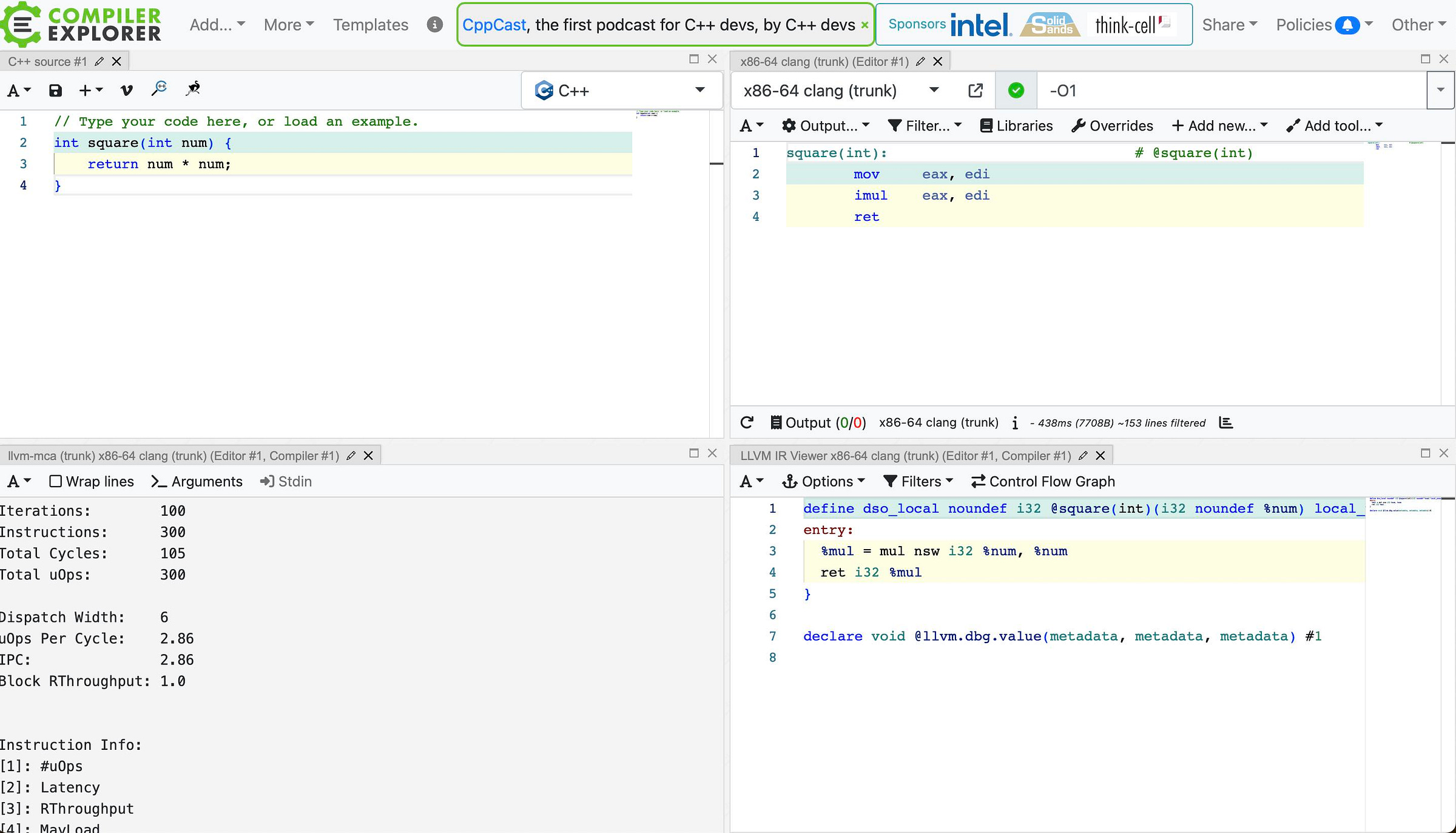Click the Libraries book icon button
This screenshot has height=833, width=1456.
coord(1017,126)
